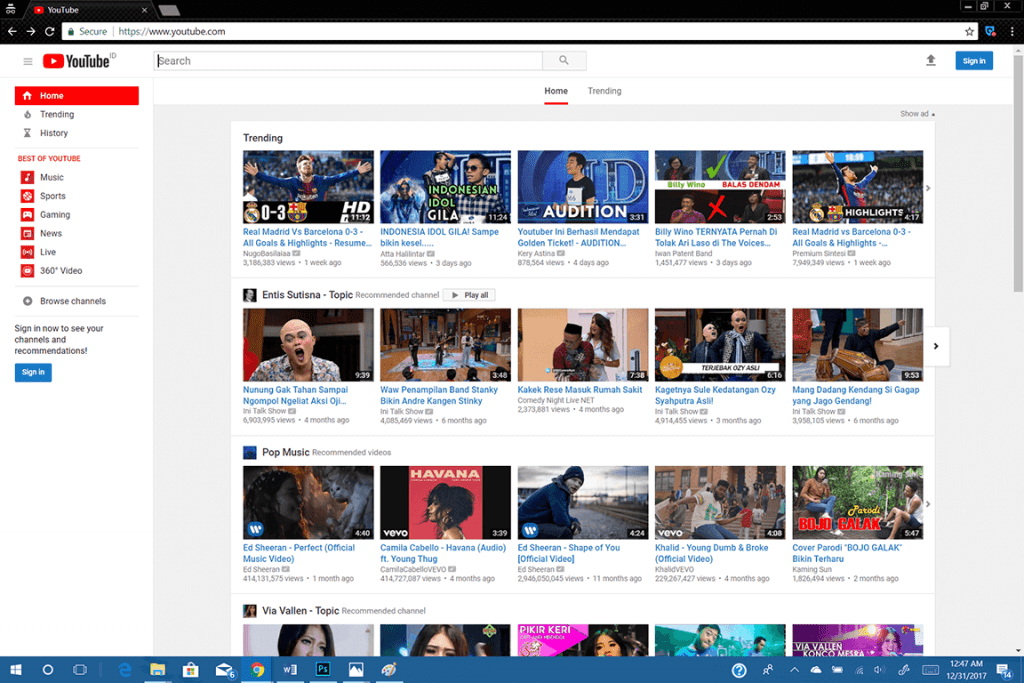The width and height of the screenshot is (1024, 683).
Task: Show more Entis Sutisna videos arrow
Action: click(x=936, y=346)
